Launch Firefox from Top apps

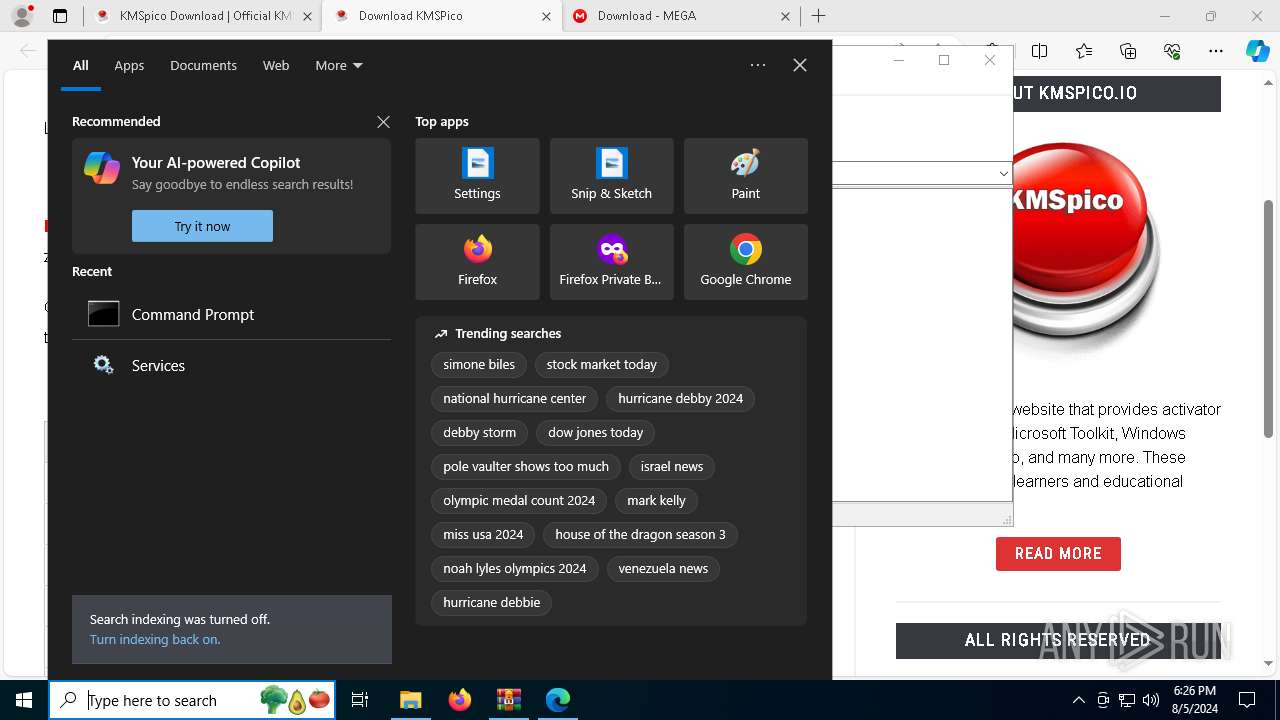(477, 262)
